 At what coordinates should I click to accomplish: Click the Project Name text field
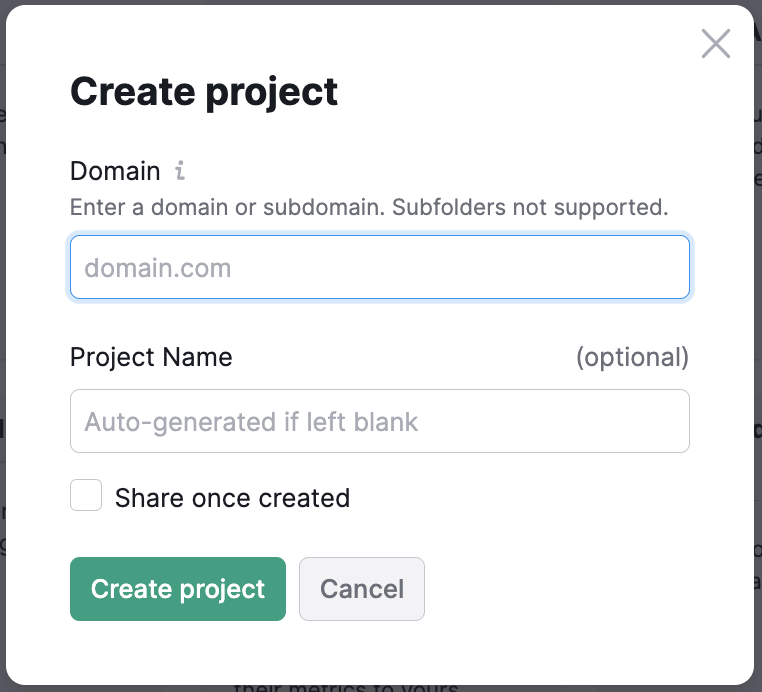tap(380, 421)
